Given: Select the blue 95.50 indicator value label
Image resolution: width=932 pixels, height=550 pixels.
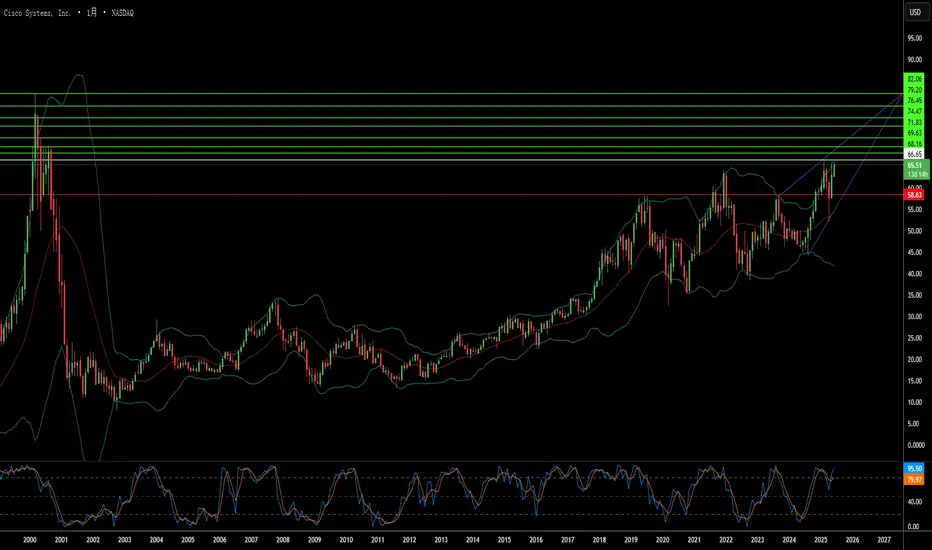Looking at the screenshot, I should pos(914,469).
